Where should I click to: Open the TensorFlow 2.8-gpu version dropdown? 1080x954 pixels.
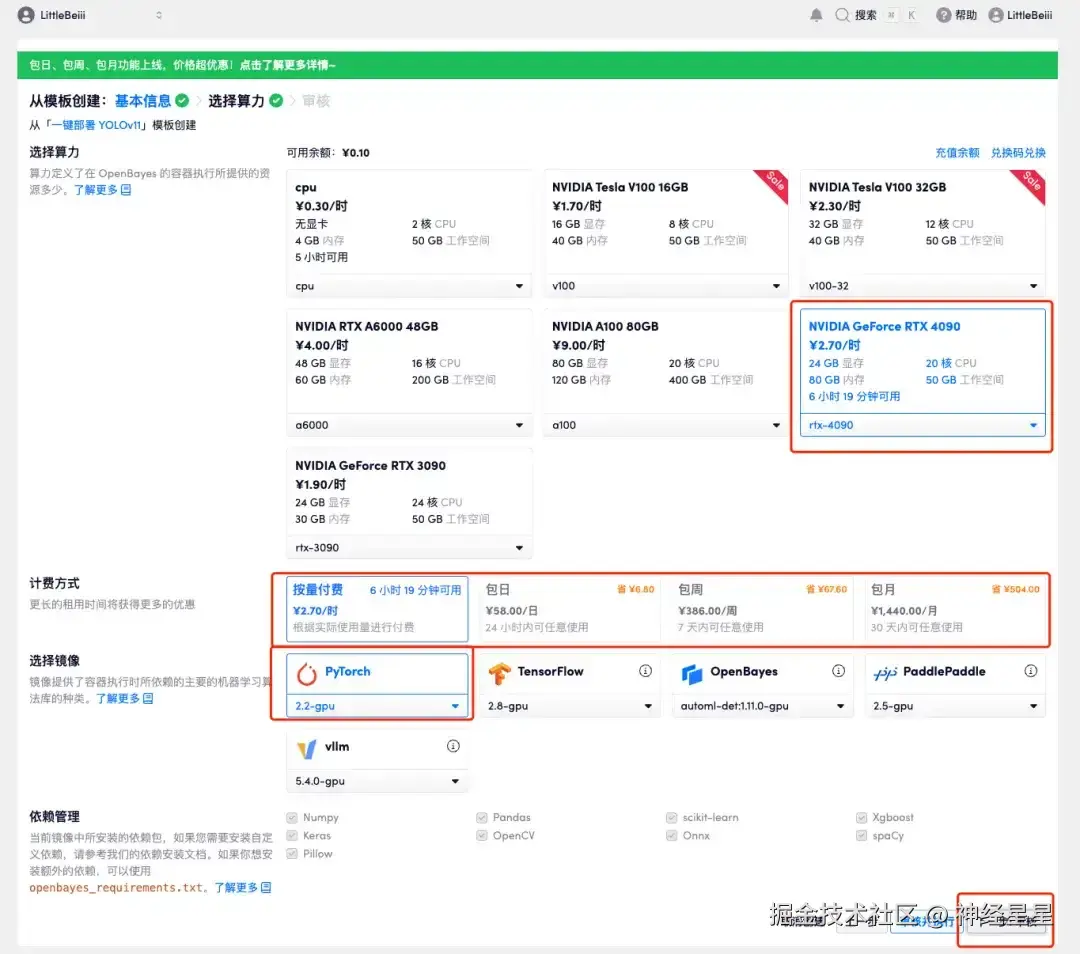(x=570, y=706)
